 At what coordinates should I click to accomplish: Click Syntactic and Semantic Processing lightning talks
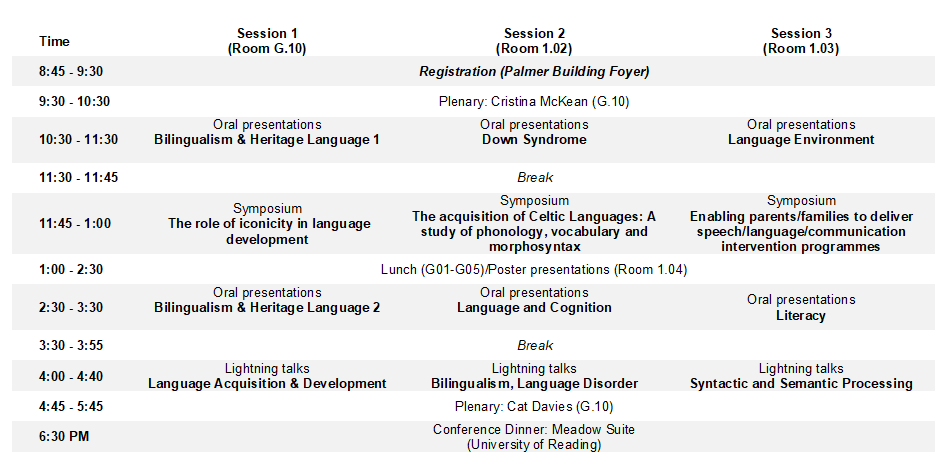click(801, 383)
